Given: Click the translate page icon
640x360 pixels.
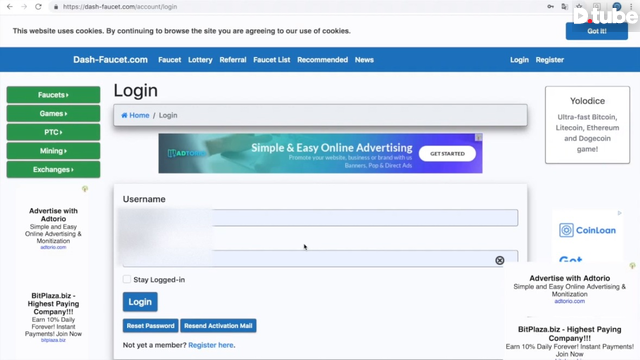Looking at the screenshot, I should (x=564, y=7).
